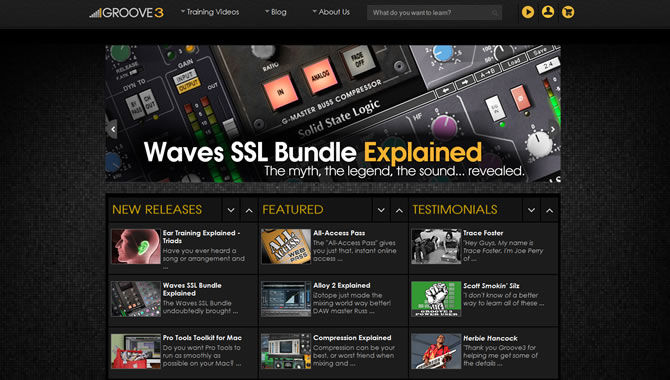670x380 pixels.
Task: Open All-Access Pass thumbnail image
Action: click(x=286, y=246)
